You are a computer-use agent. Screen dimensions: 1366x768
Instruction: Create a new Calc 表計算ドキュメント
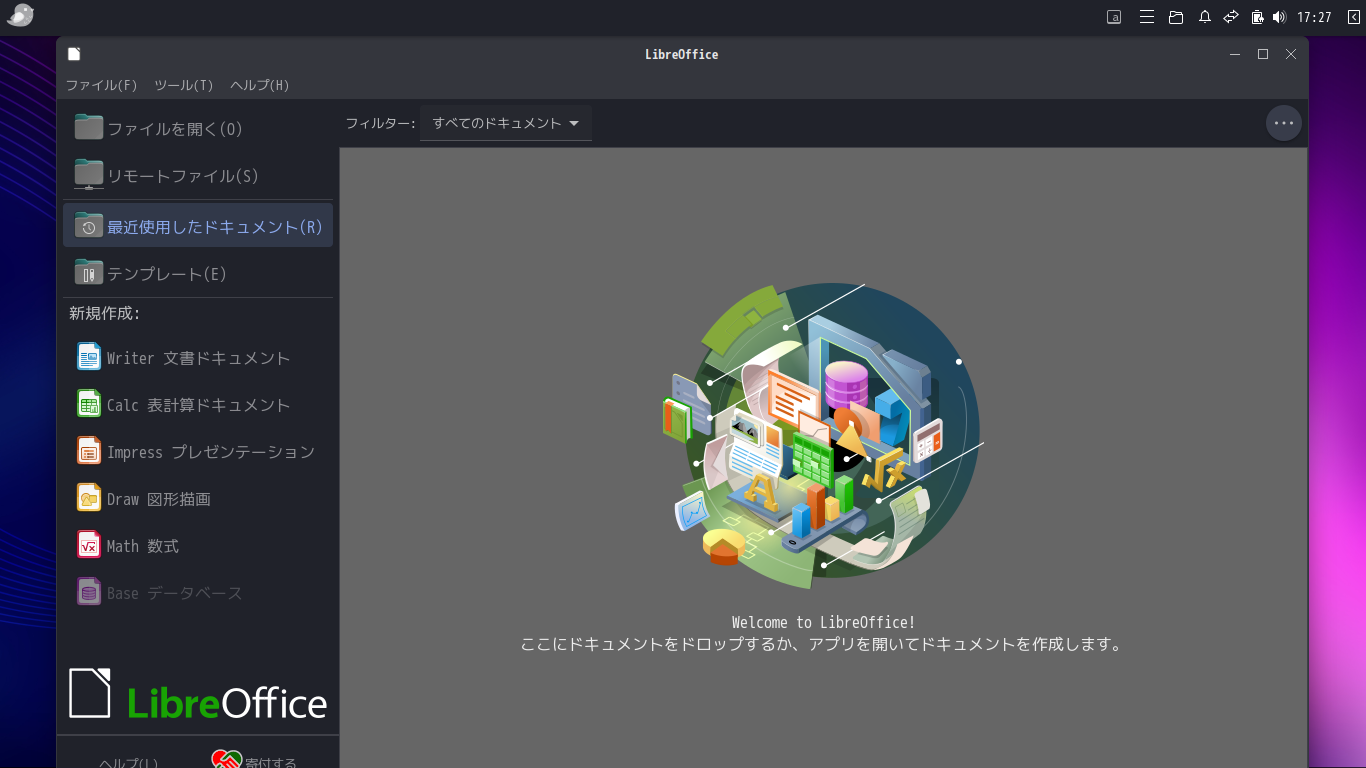point(198,404)
